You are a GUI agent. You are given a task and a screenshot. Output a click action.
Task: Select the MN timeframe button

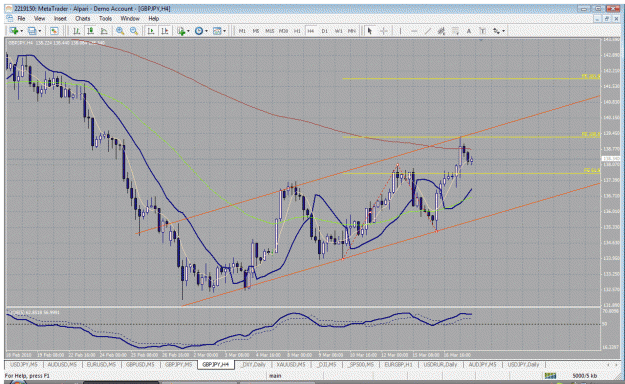tap(352, 31)
